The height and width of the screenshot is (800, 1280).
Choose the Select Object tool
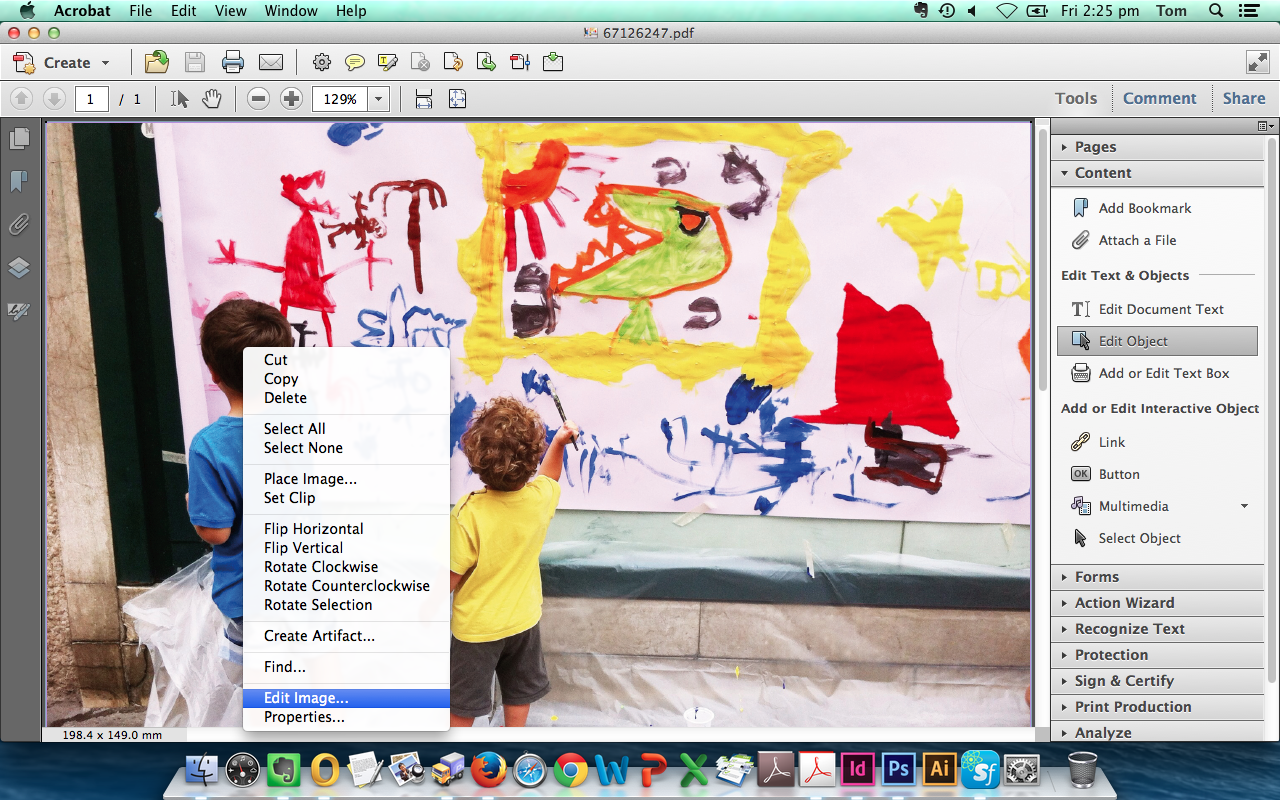(1126, 538)
